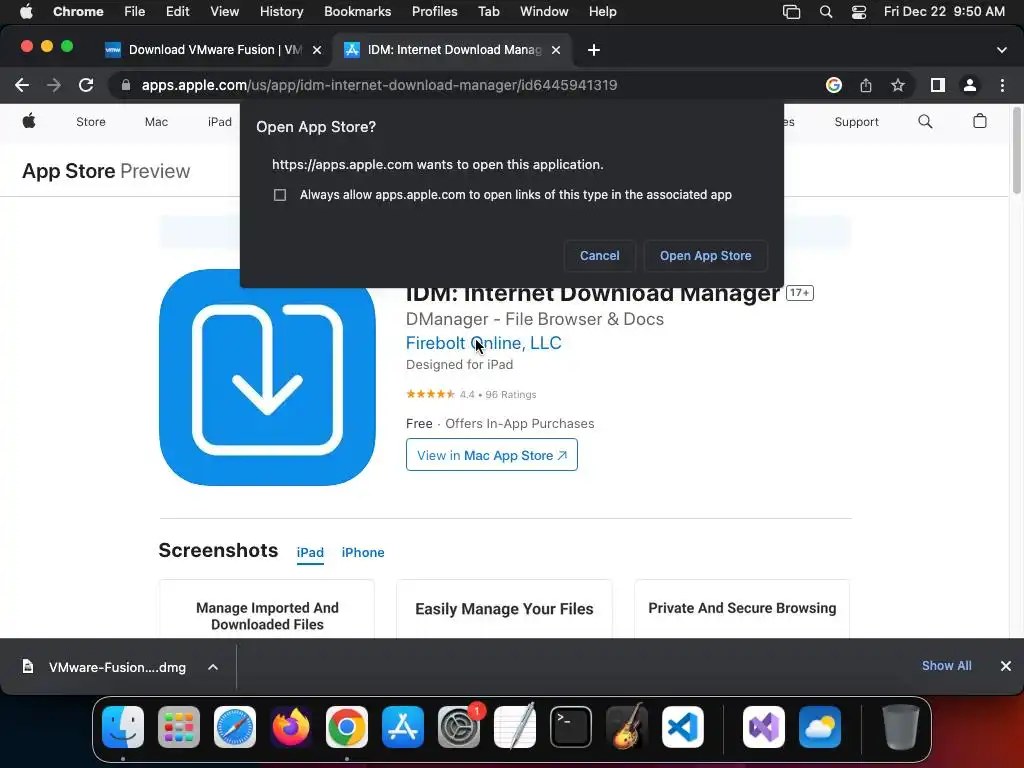Open a new tab with plus button
Viewport: 1024px width, 768px height.
point(594,50)
